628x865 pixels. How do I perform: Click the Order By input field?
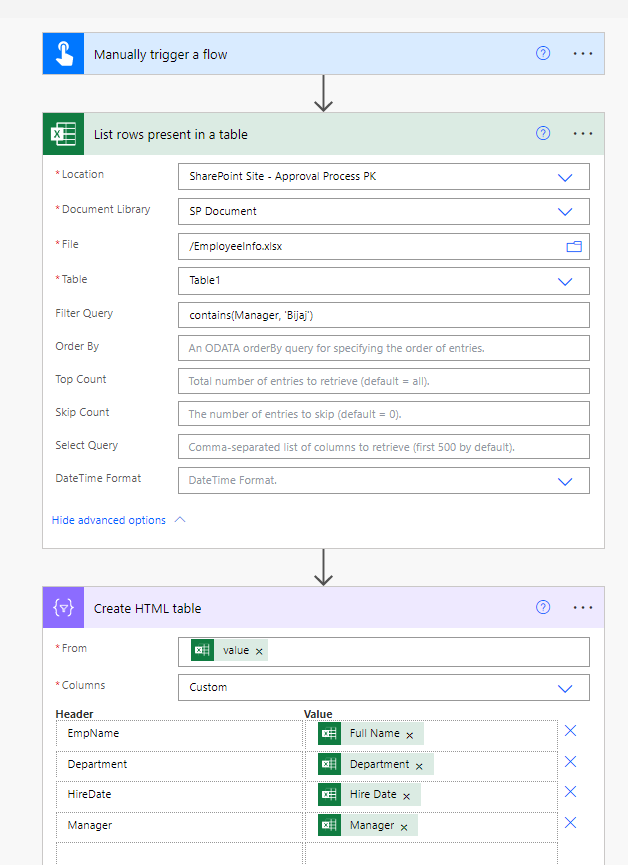click(x=383, y=348)
